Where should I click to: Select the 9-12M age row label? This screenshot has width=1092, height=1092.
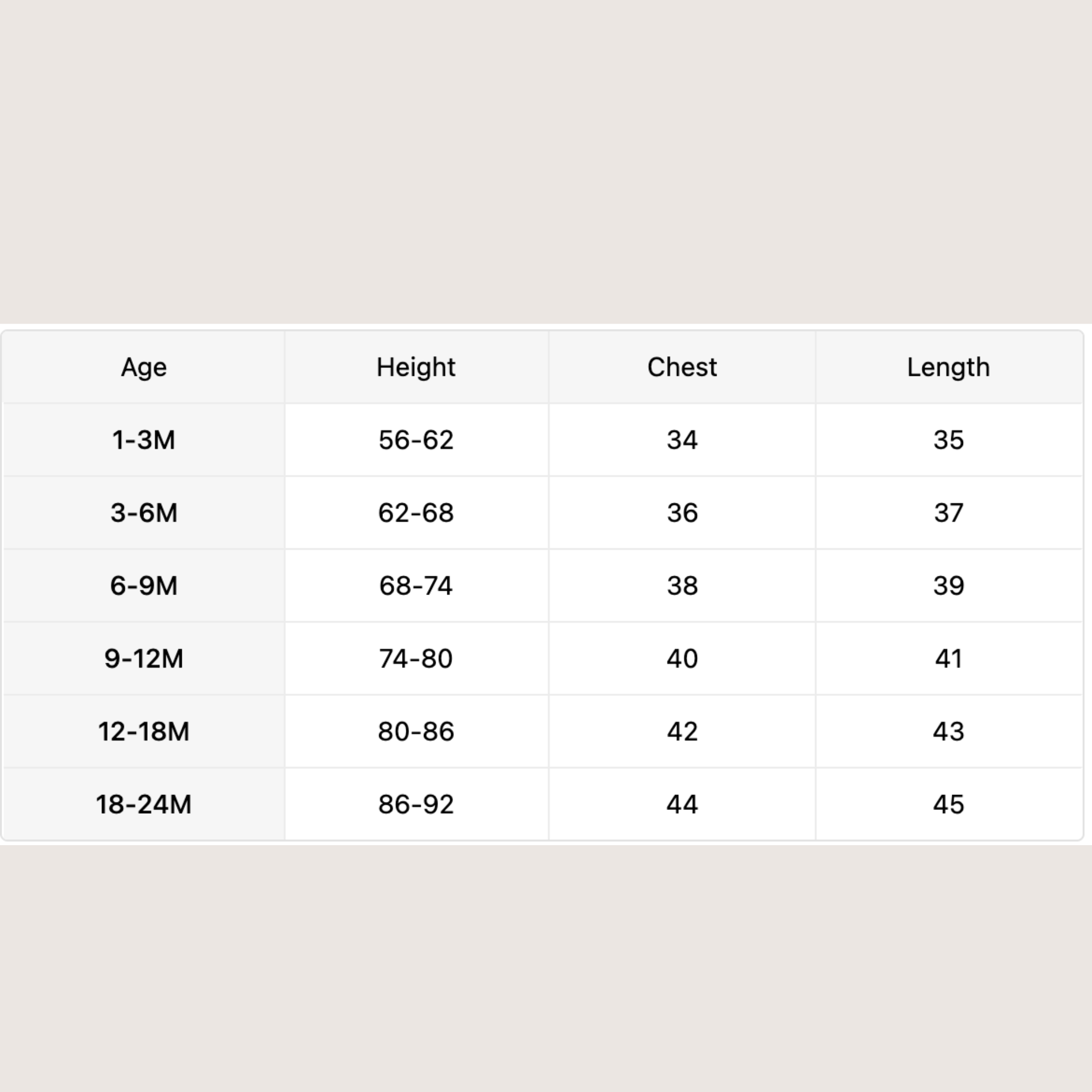coord(143,659)
